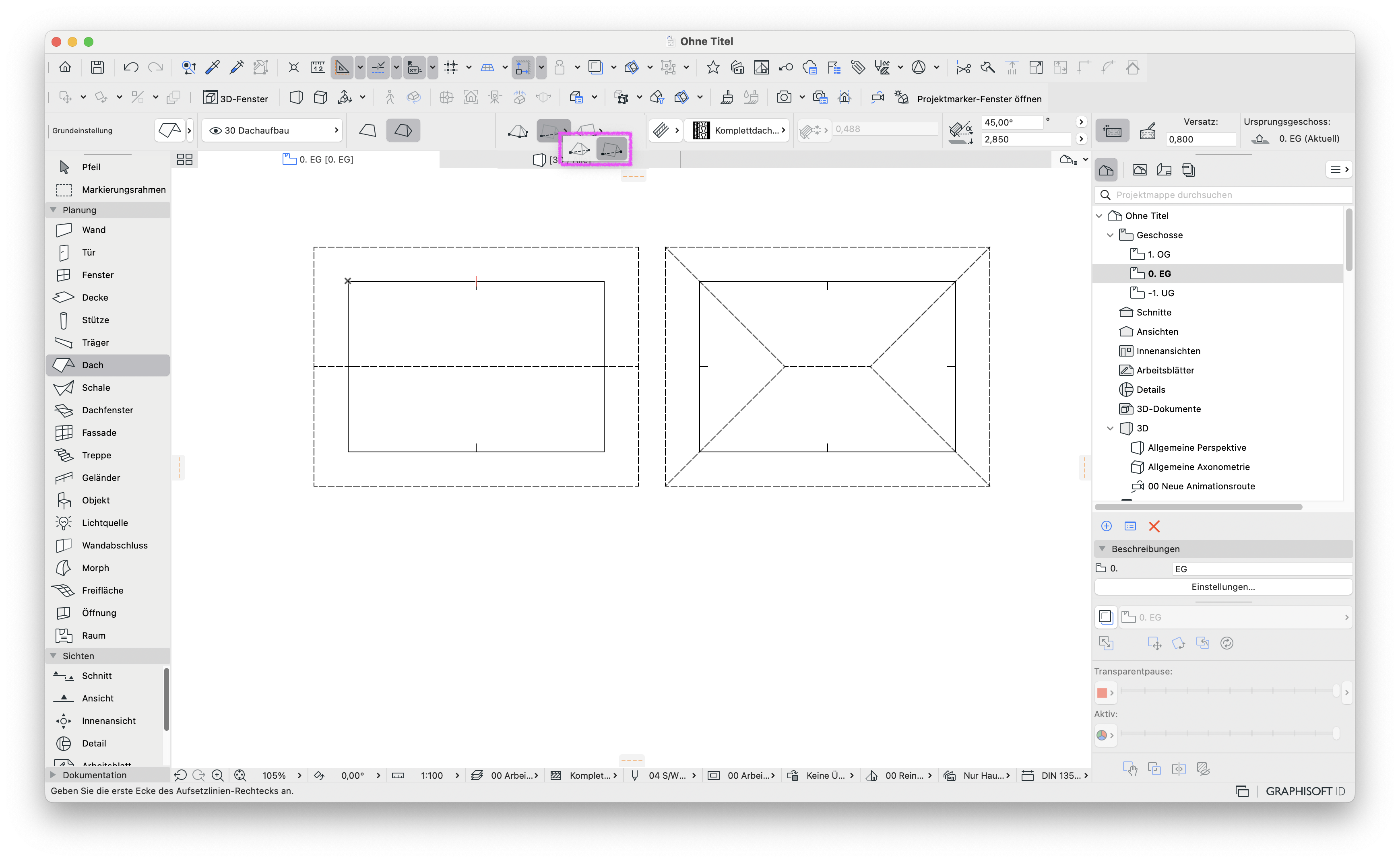1400x862 pixels.
Task: Select single-plane roof construction method
Action: (368, 130)
